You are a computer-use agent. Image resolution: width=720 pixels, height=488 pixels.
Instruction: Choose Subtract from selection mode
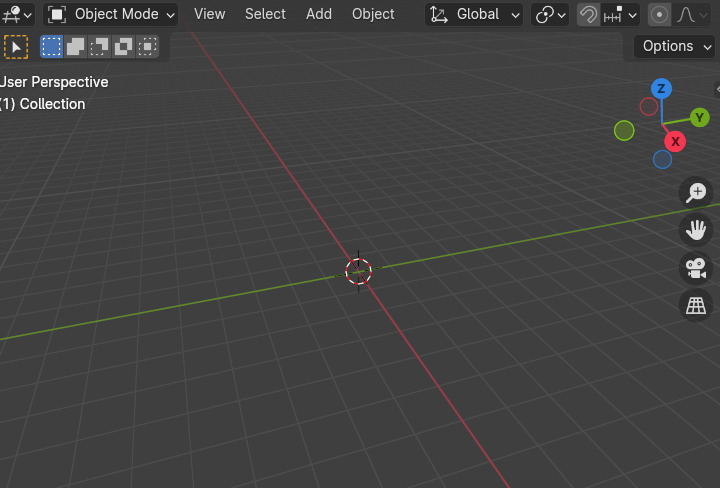point(99,46)
